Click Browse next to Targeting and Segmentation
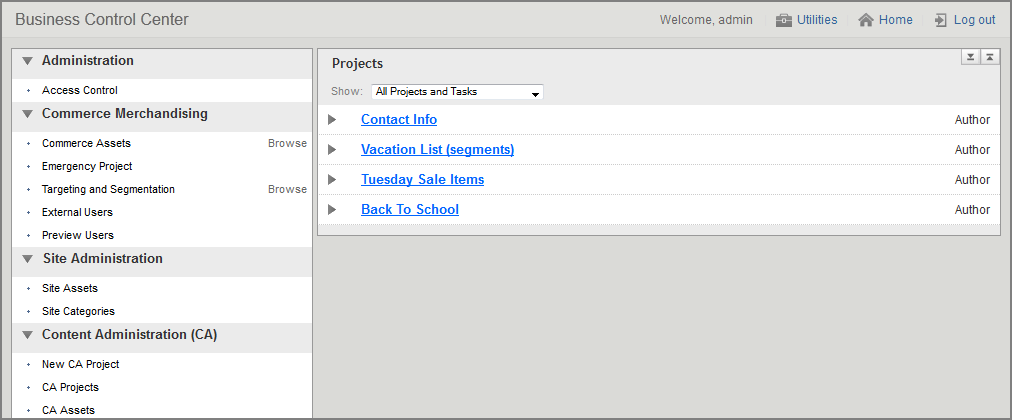Viewport: 1012px width, 420px height. pos(287,189)
